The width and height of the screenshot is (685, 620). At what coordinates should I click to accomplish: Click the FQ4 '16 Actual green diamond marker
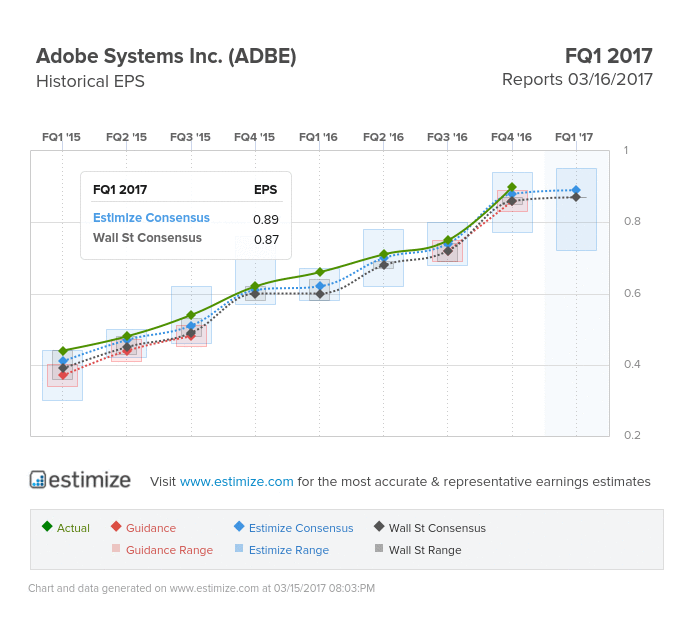tap(512, 187)
